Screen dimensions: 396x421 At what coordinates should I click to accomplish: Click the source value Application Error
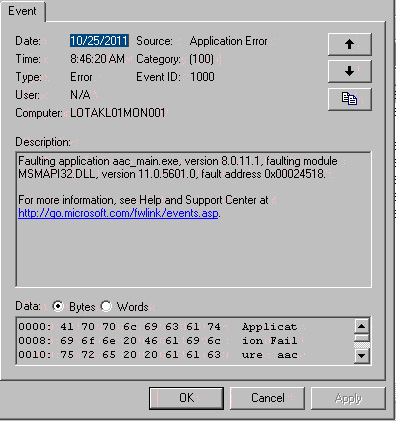coord(229,41)
